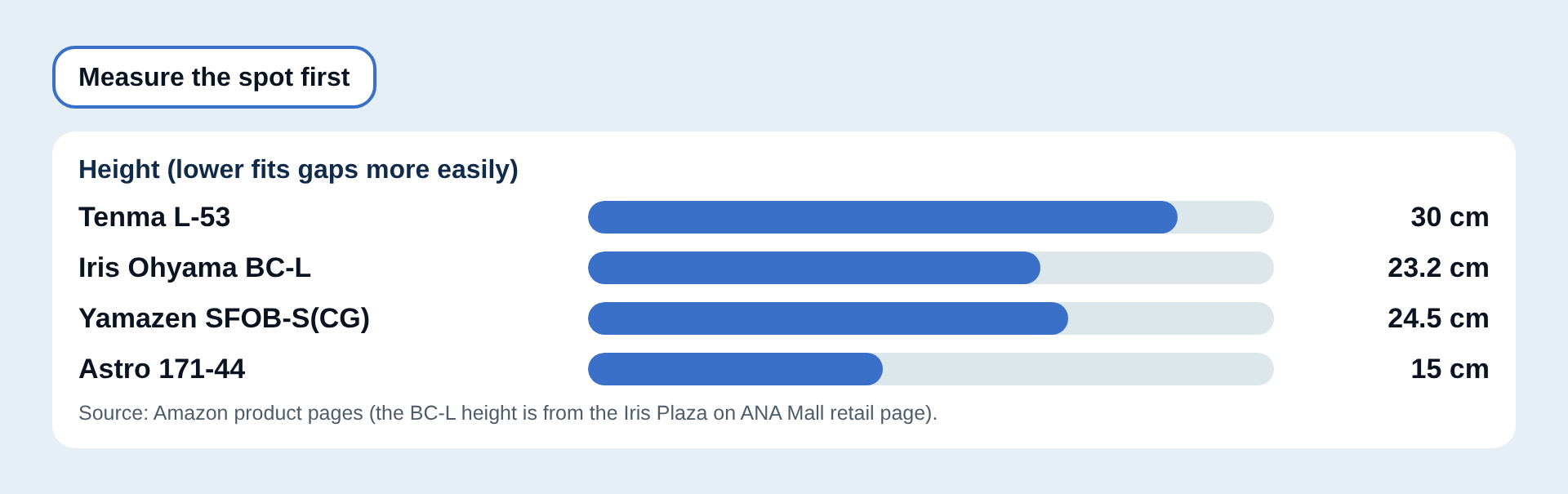Click the unfilled track of Yamazen bar
Image resolution: width=1568 pixels, height=494 pixels.
pos(1171,318)
